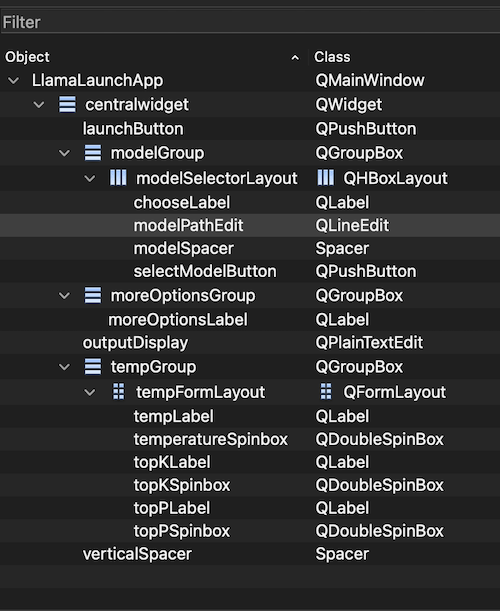Click the layout icon beside moreOptionsGroup

[93, 295]
